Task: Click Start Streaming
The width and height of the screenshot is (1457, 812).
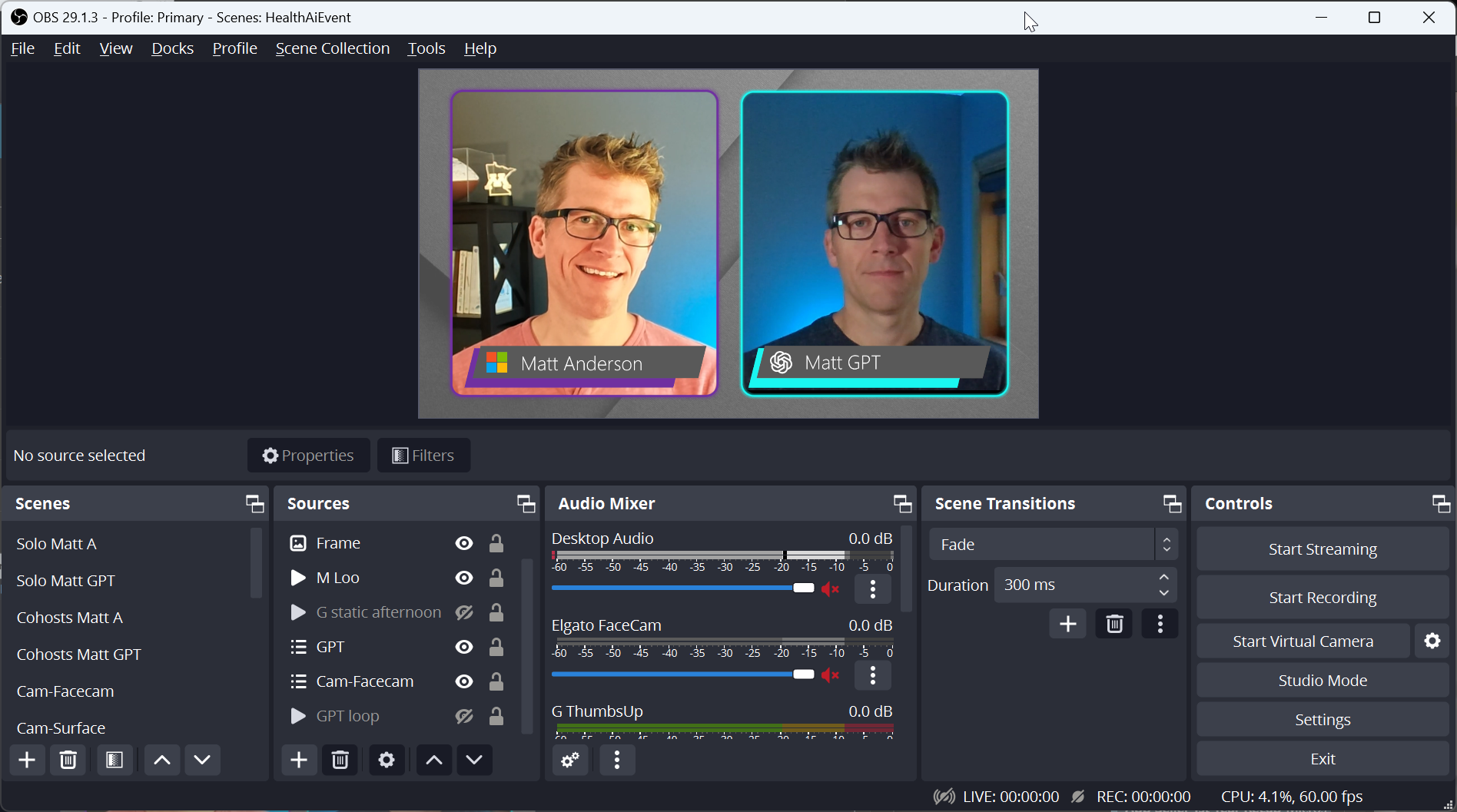Action: click(x=1322, y=549)
